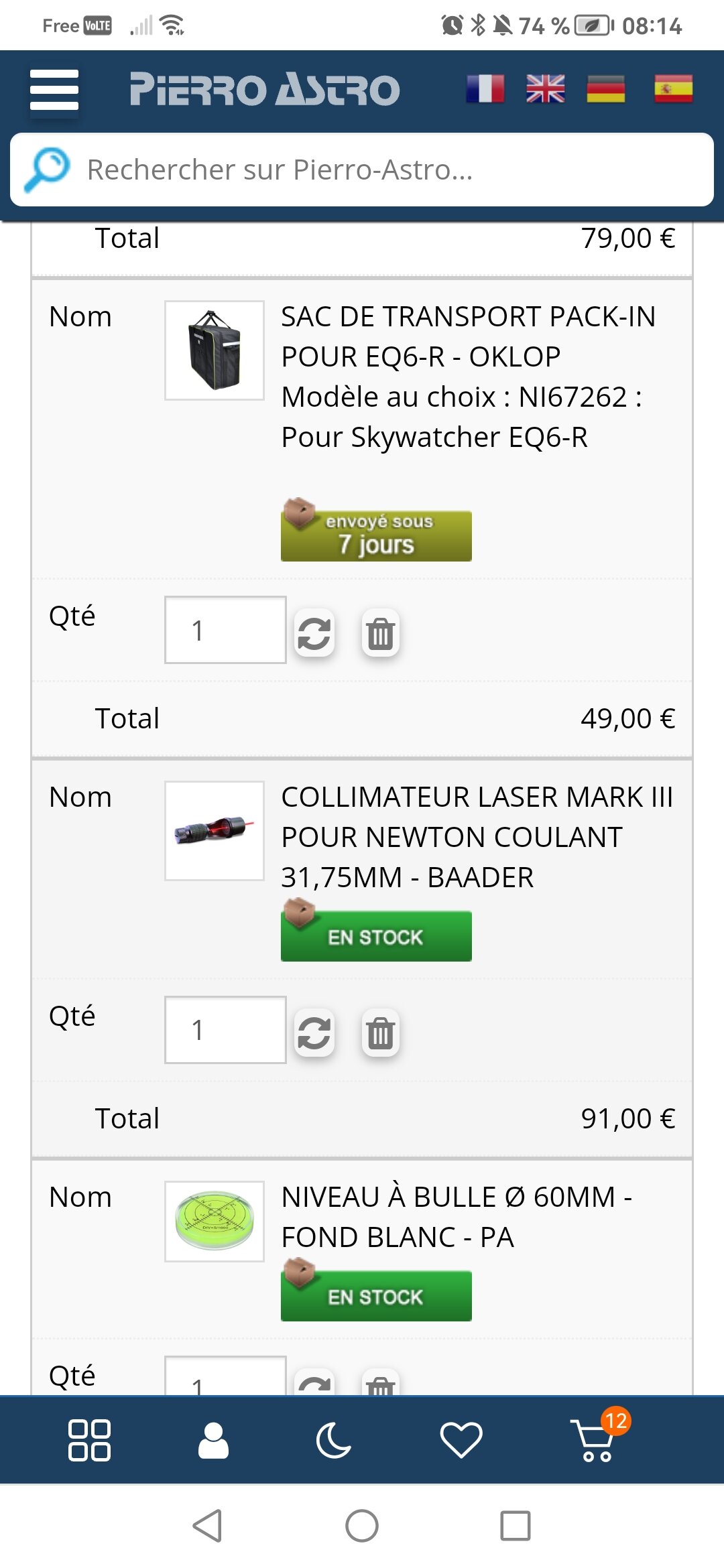Edit quantity field for the transport bag
724x1568 pixels.
coord(225,630)
